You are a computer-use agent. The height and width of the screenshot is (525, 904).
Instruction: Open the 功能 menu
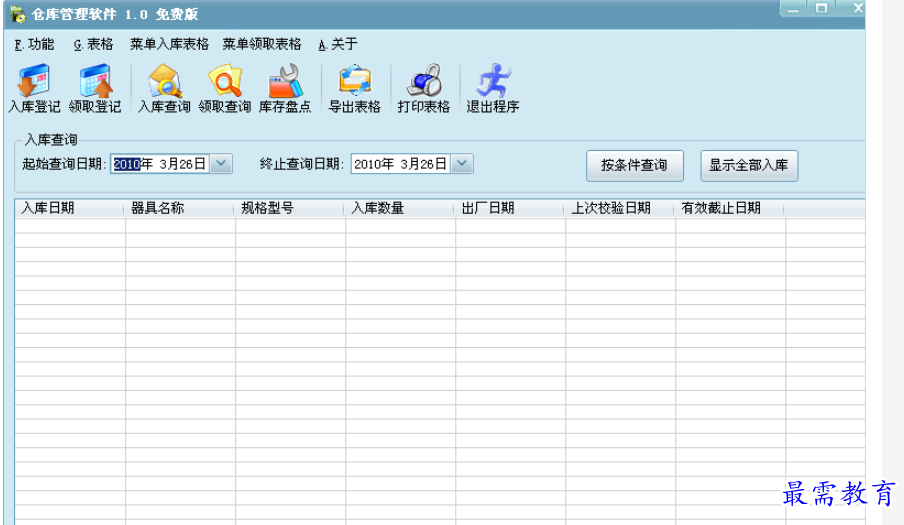tap(35, 44)
